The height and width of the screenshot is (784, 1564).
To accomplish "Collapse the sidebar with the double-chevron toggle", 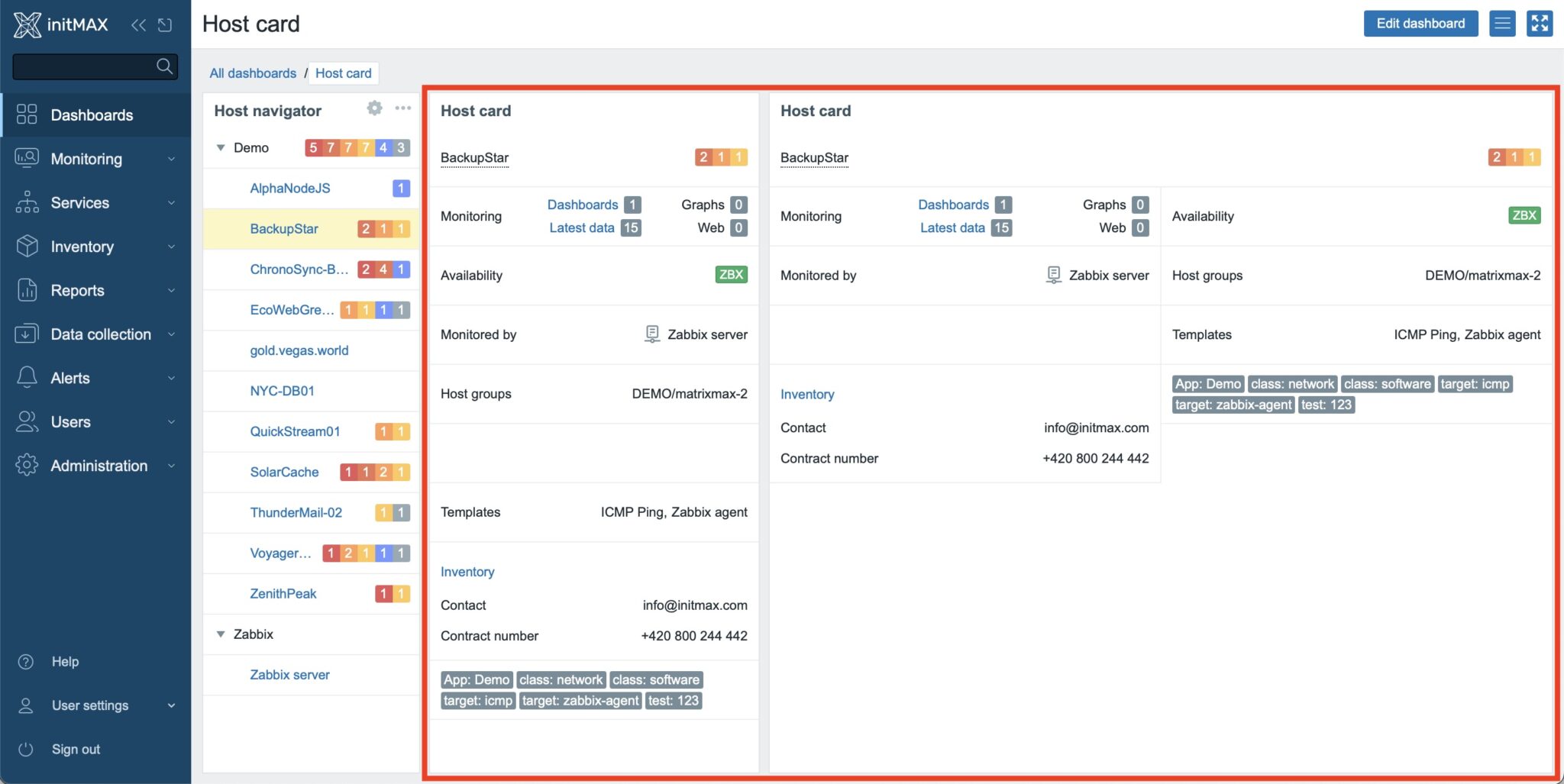I will coord(139,24).
